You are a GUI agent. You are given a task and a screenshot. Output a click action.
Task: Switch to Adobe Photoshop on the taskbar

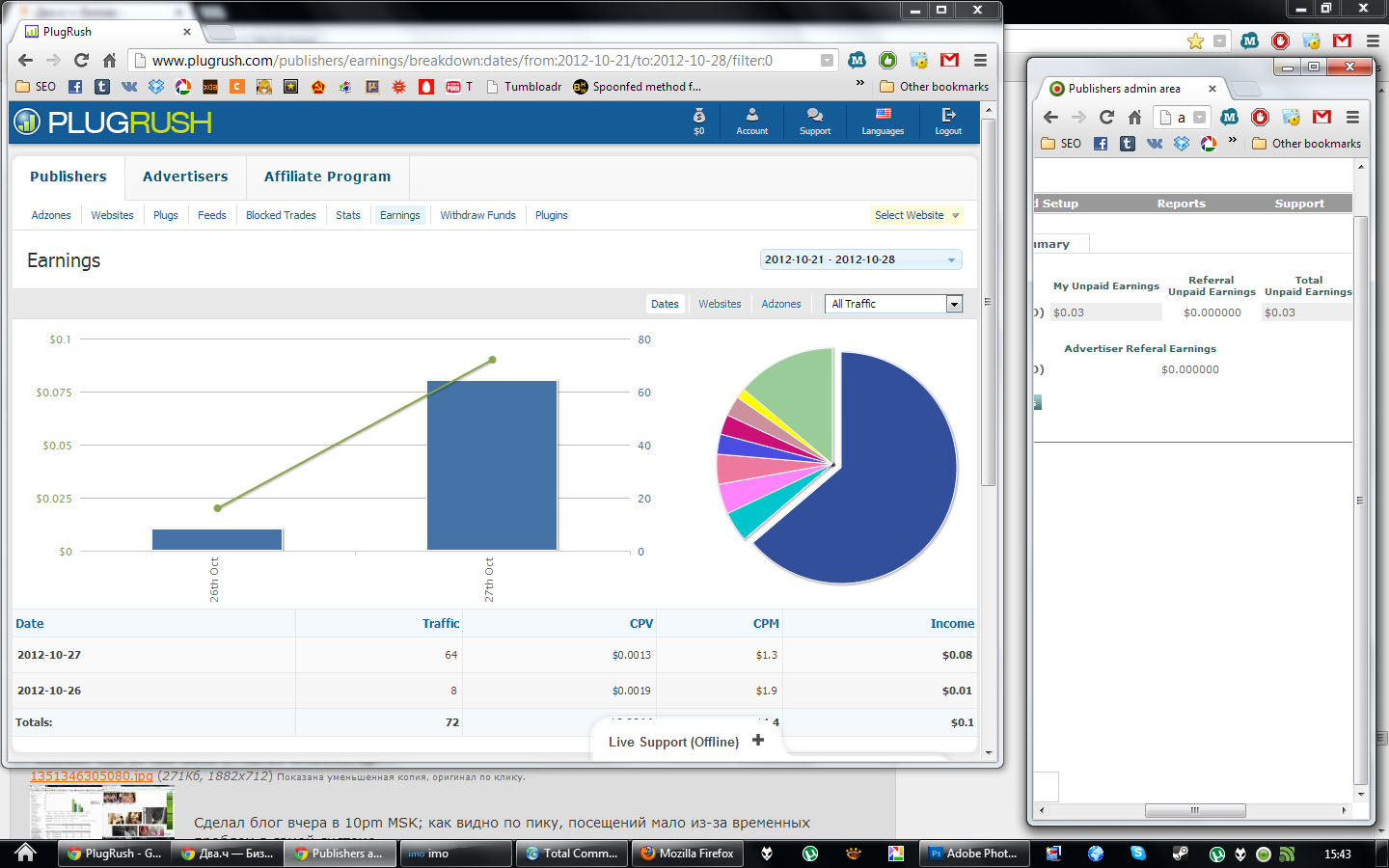point(974,854)
